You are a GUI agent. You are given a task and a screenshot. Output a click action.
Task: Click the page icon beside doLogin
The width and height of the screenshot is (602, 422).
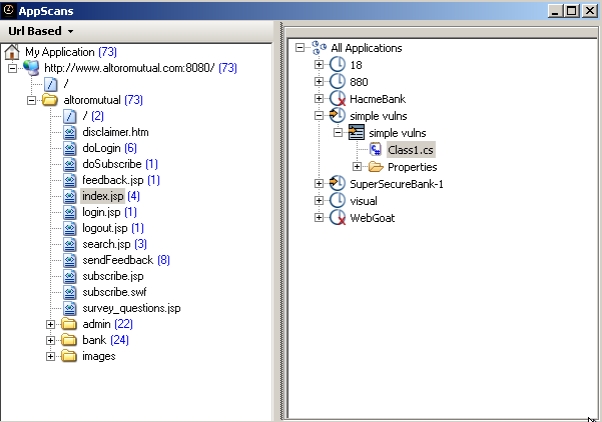click(69, 148)
